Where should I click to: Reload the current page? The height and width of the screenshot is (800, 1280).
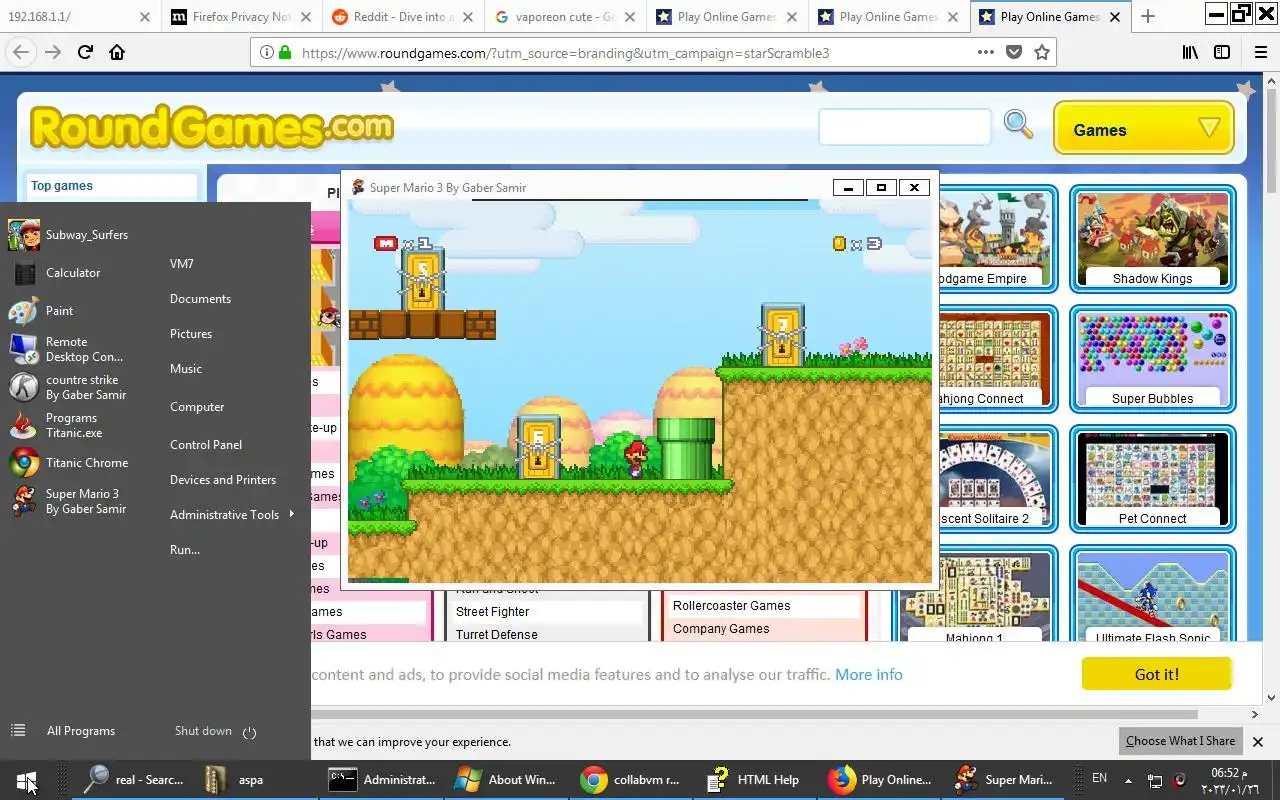coord(85,53)
